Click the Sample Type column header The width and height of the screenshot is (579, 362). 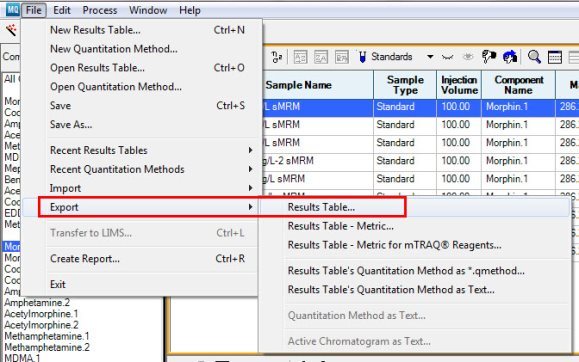405,85
